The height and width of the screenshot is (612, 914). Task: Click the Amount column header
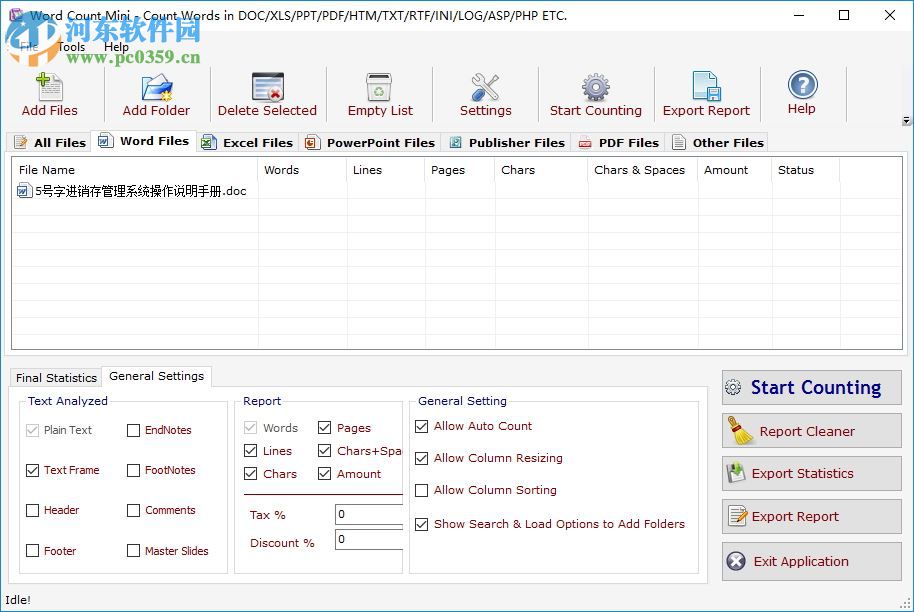(734, 170)
